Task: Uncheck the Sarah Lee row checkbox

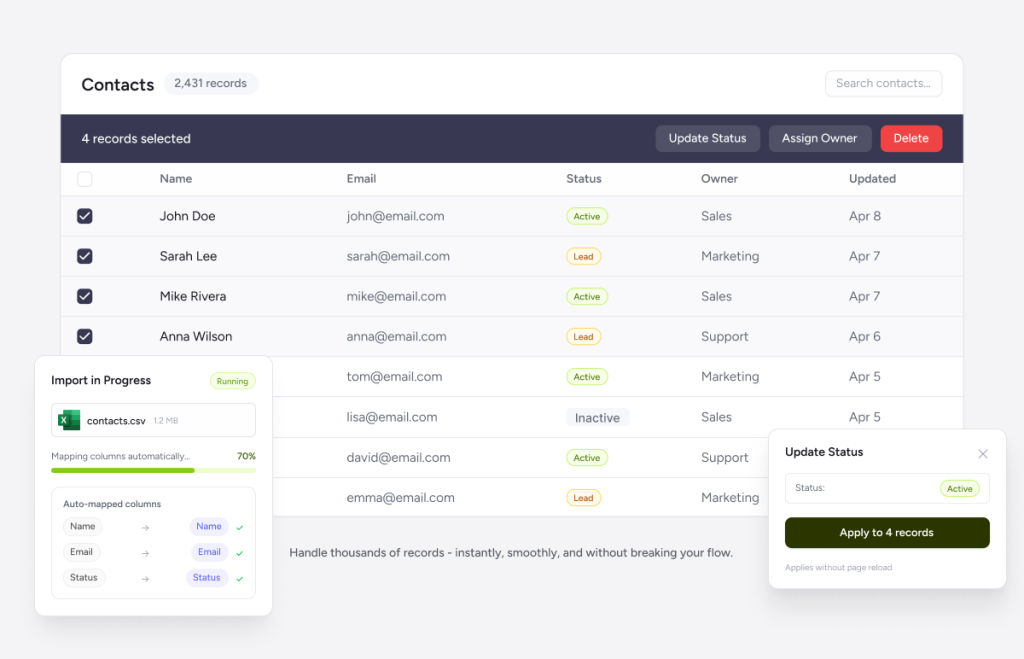Action: point(84,256)
